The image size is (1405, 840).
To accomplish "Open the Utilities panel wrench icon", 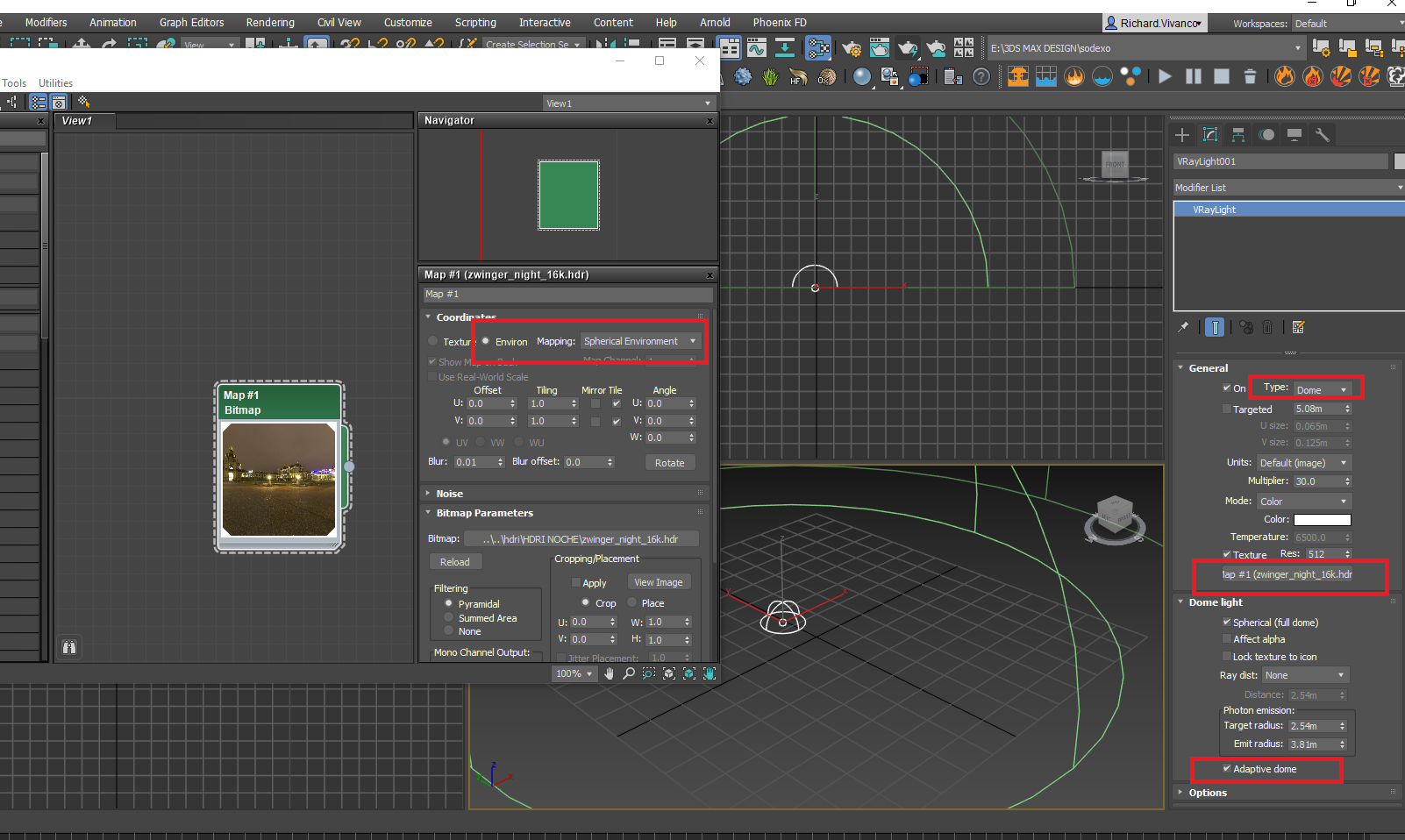I will [1323, 134].
